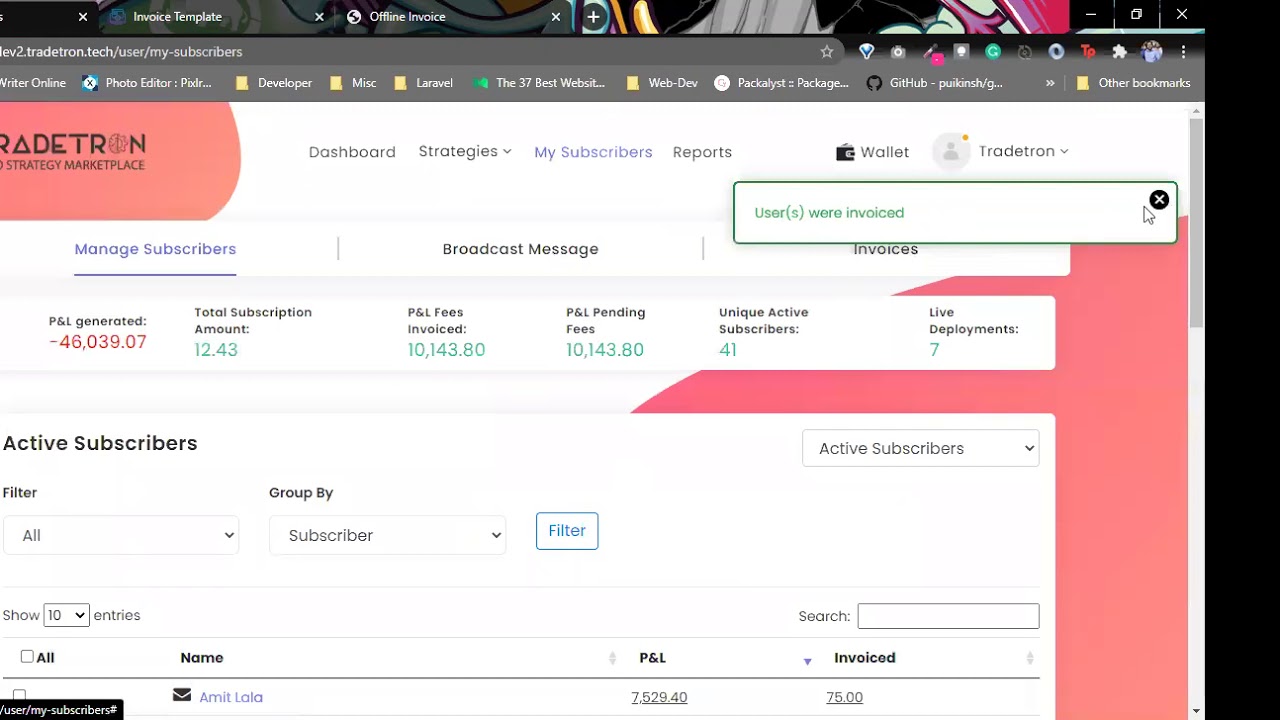Open the red 'Tp' extension icon

click(x=1088, y=52)
